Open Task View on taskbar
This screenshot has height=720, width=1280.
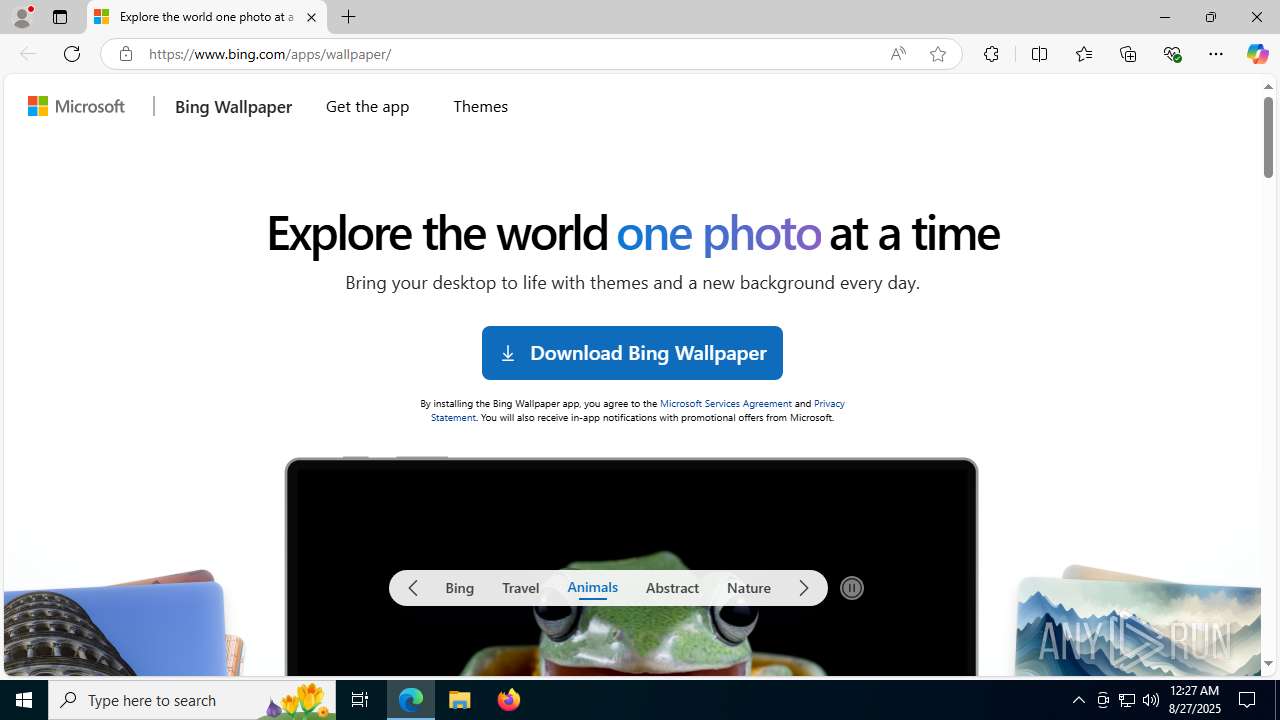[360, 700]
